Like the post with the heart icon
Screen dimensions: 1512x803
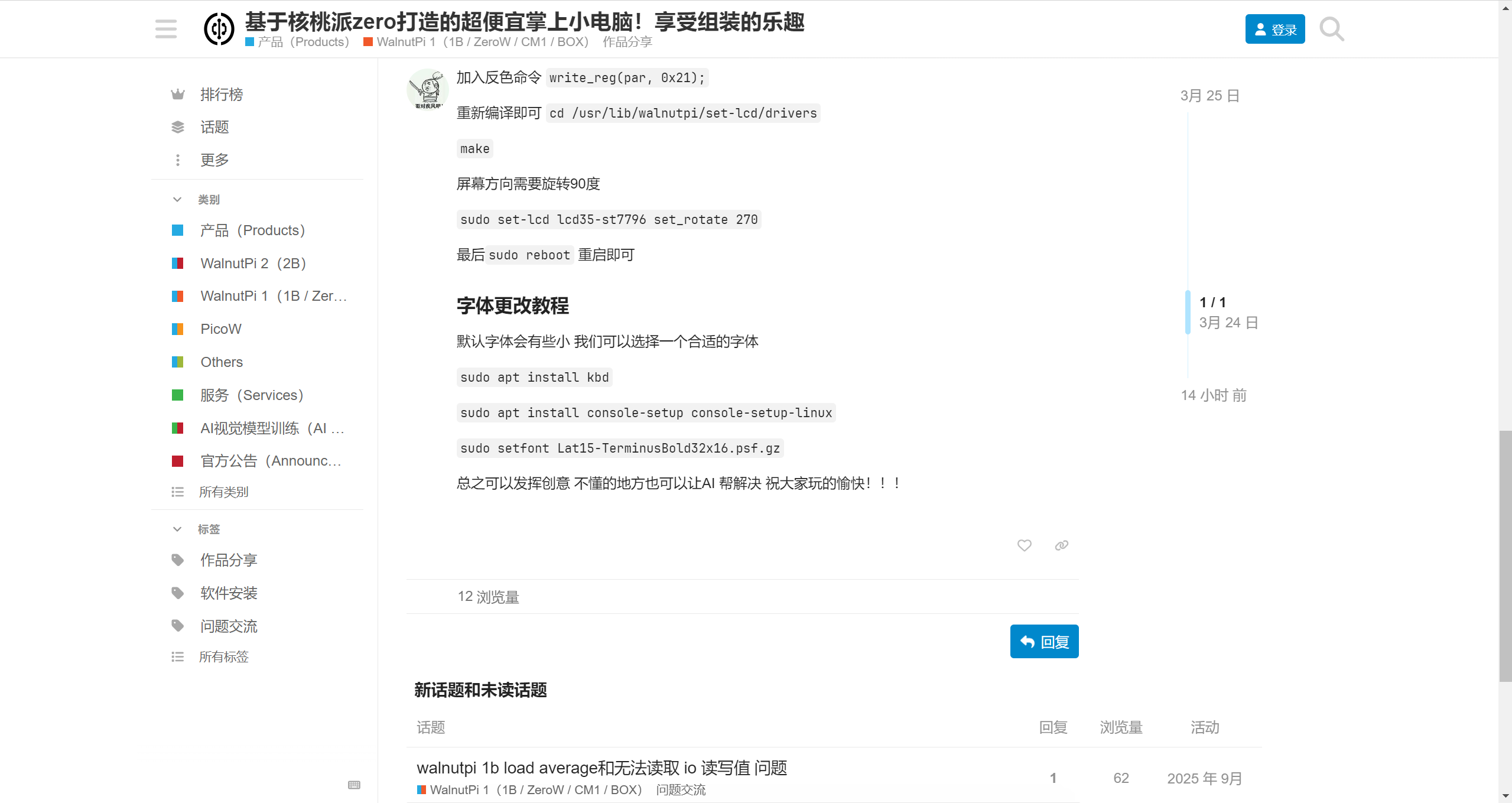click(x=1024, y=545)
